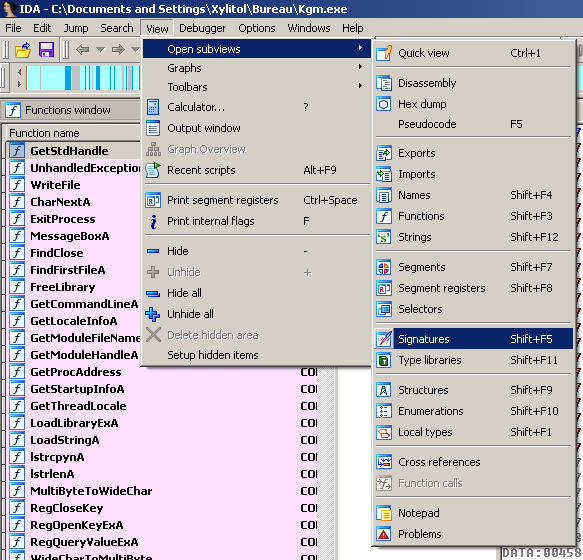
Task: Open the Windows menu
Action: coord(309,28)
